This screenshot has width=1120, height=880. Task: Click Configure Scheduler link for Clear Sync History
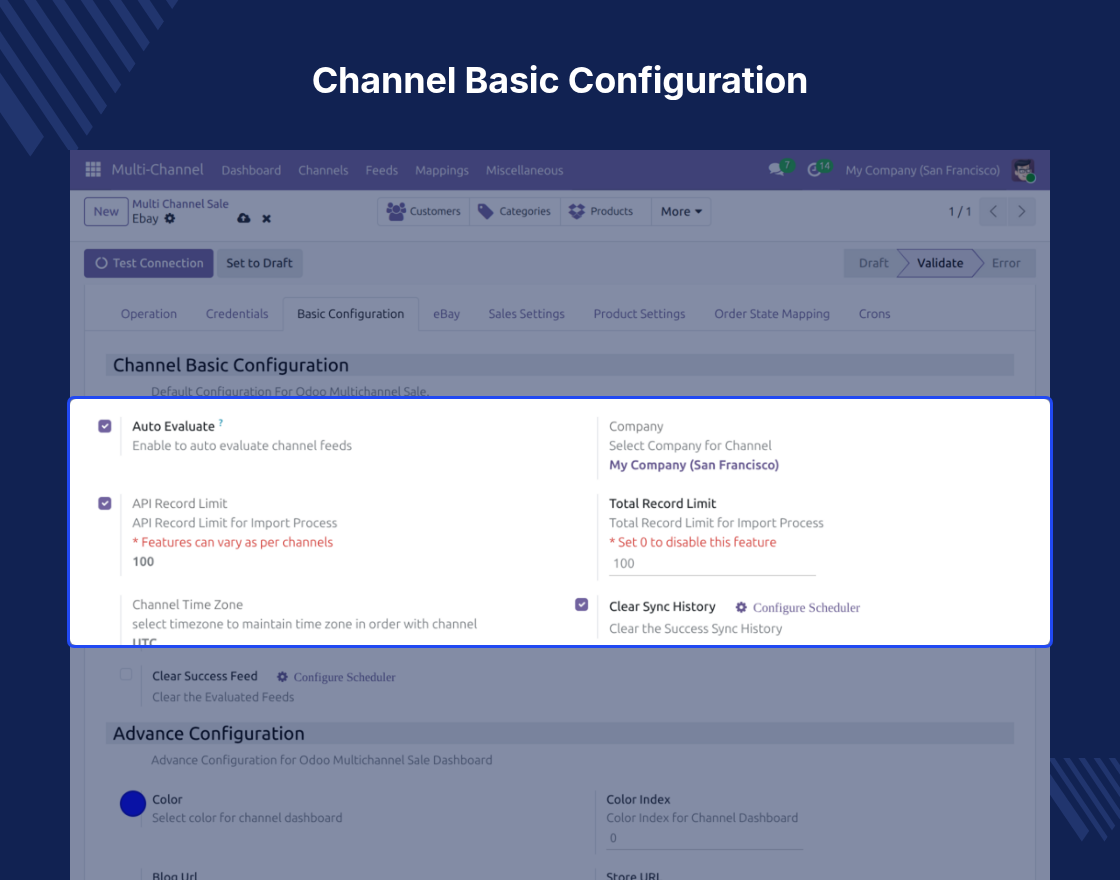point(806,608)
